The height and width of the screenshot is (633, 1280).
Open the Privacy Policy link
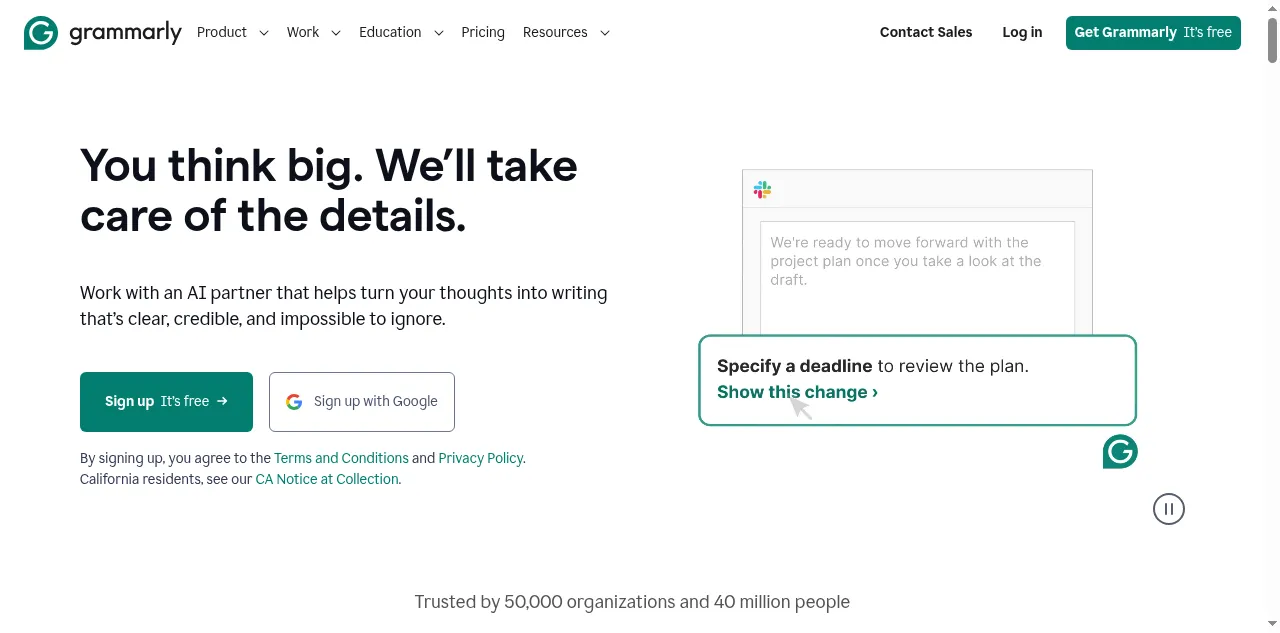coord(480,458)
